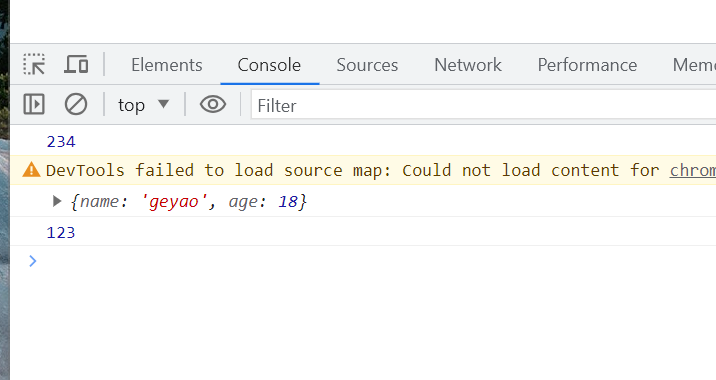716x380 pixels.
Task: Click the age value 18
Action: click(288, 201)
